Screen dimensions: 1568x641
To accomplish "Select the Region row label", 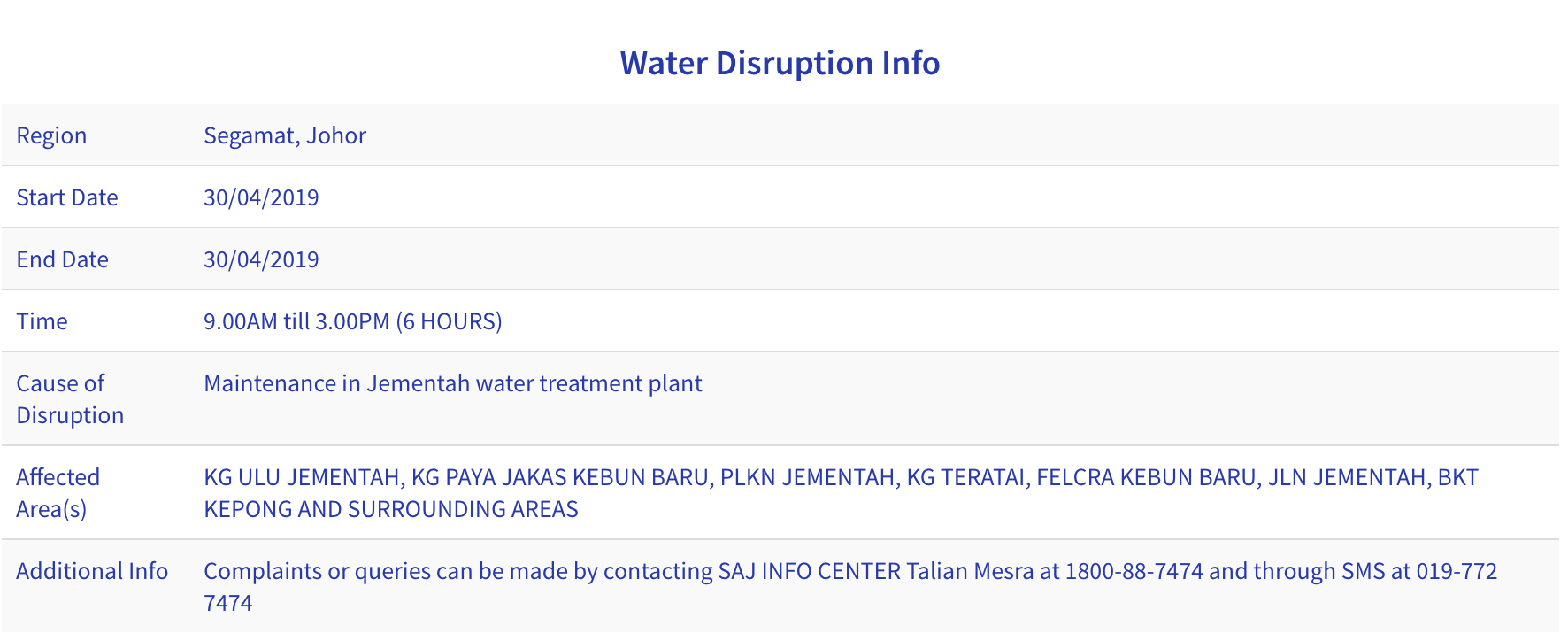I will (x=51, y=135).
